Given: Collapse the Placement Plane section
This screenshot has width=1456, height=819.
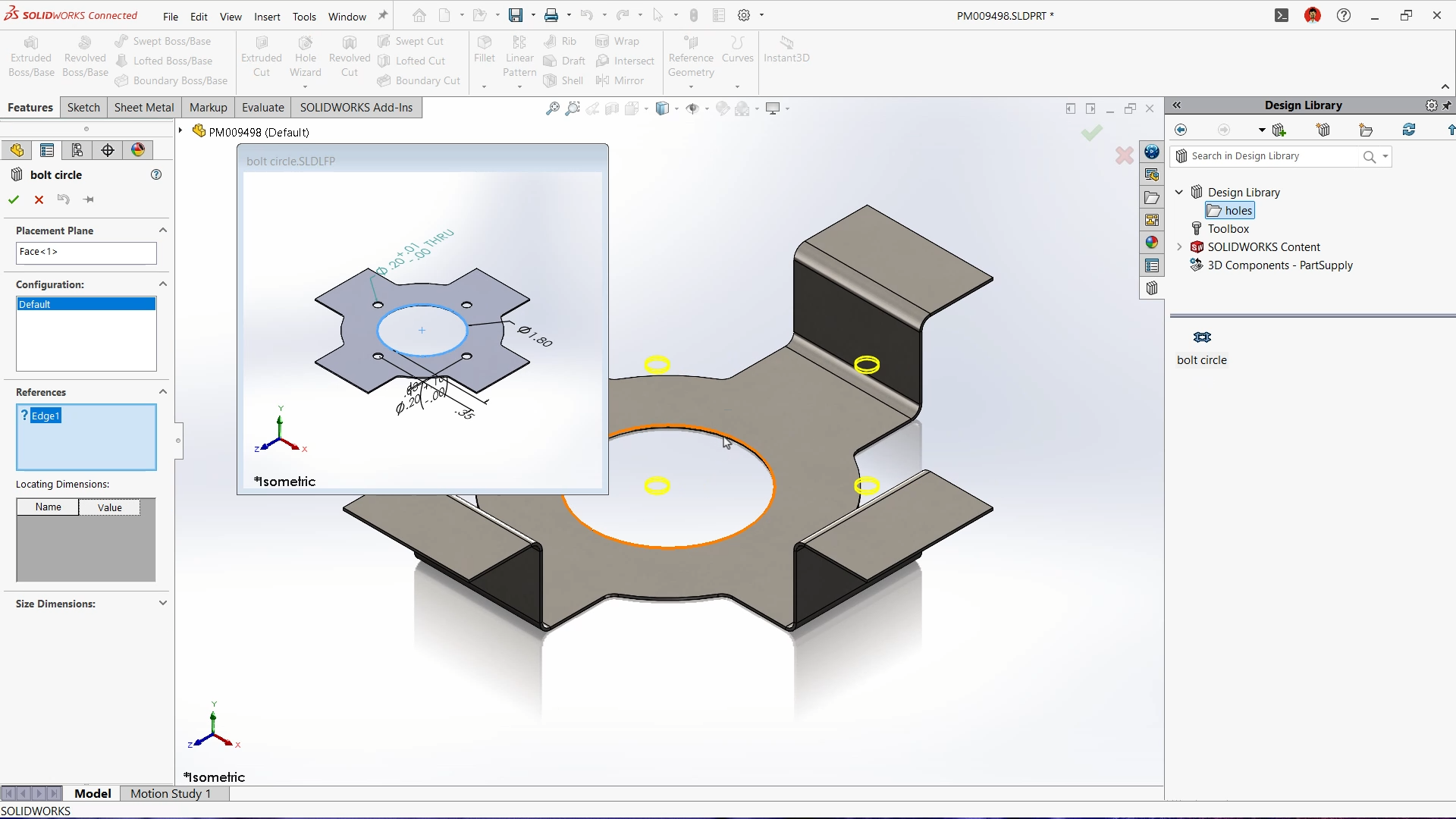Looking at the screenshot, I should click(x=162, y=230).
